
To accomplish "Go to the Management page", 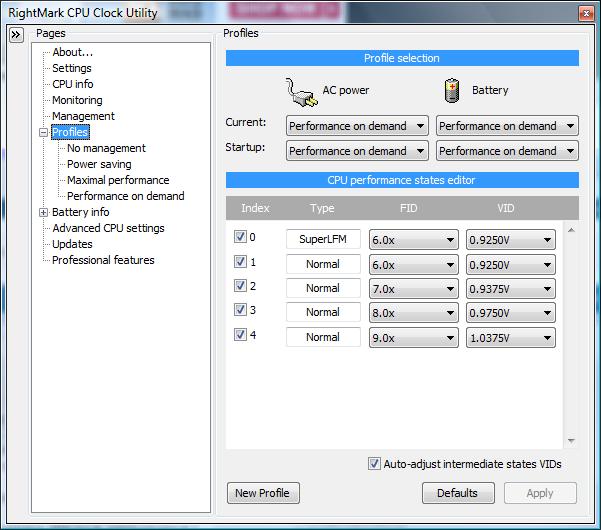I will pyautogui.click(x=83, y=116).
